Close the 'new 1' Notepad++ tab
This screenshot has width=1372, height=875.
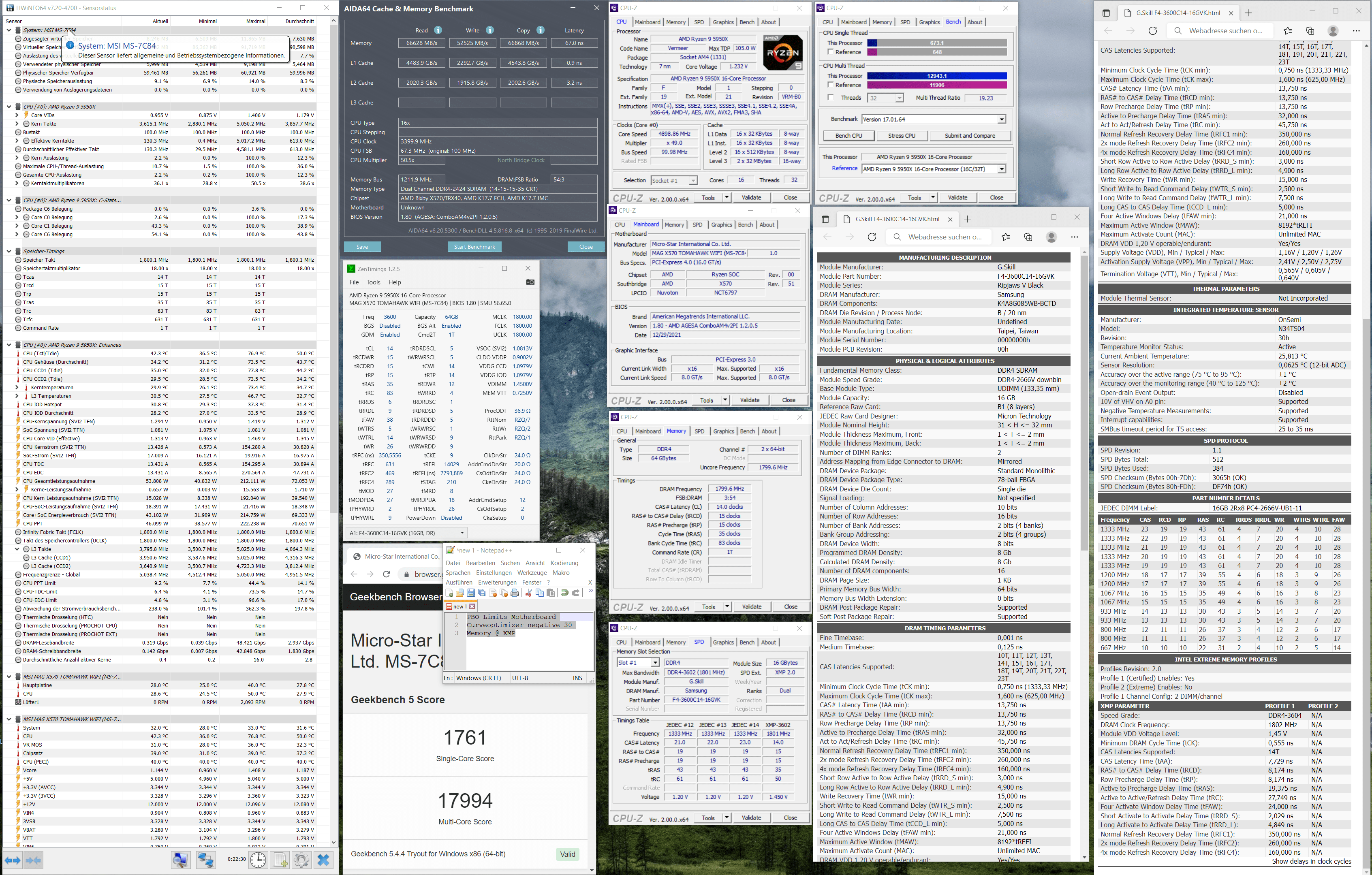[x=472, y=606]
